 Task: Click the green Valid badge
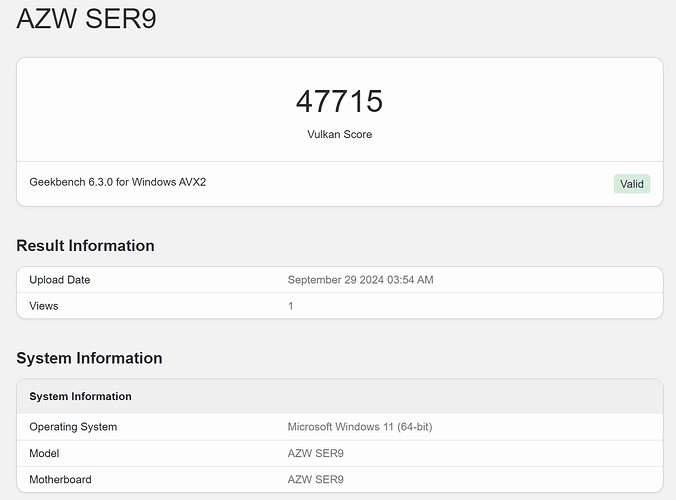point(631,184)
